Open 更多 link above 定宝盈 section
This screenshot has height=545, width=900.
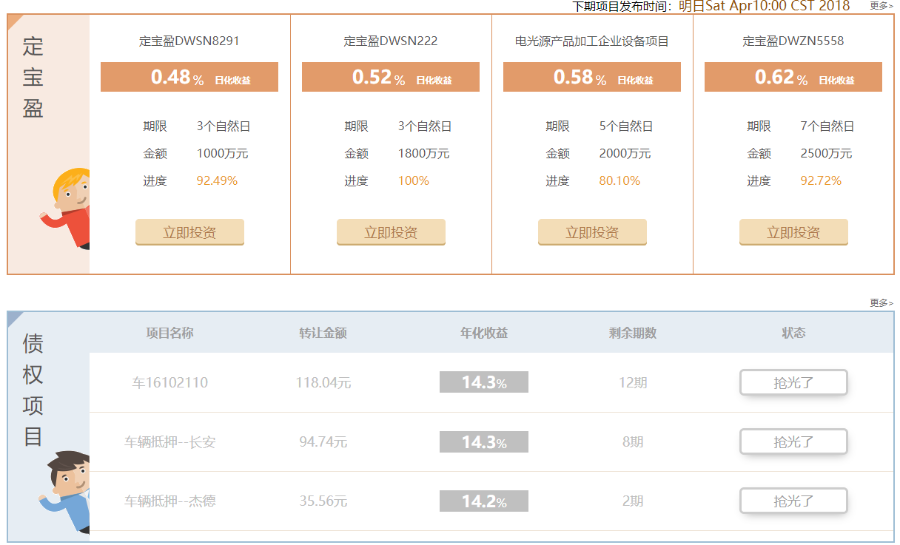point(881,6)
